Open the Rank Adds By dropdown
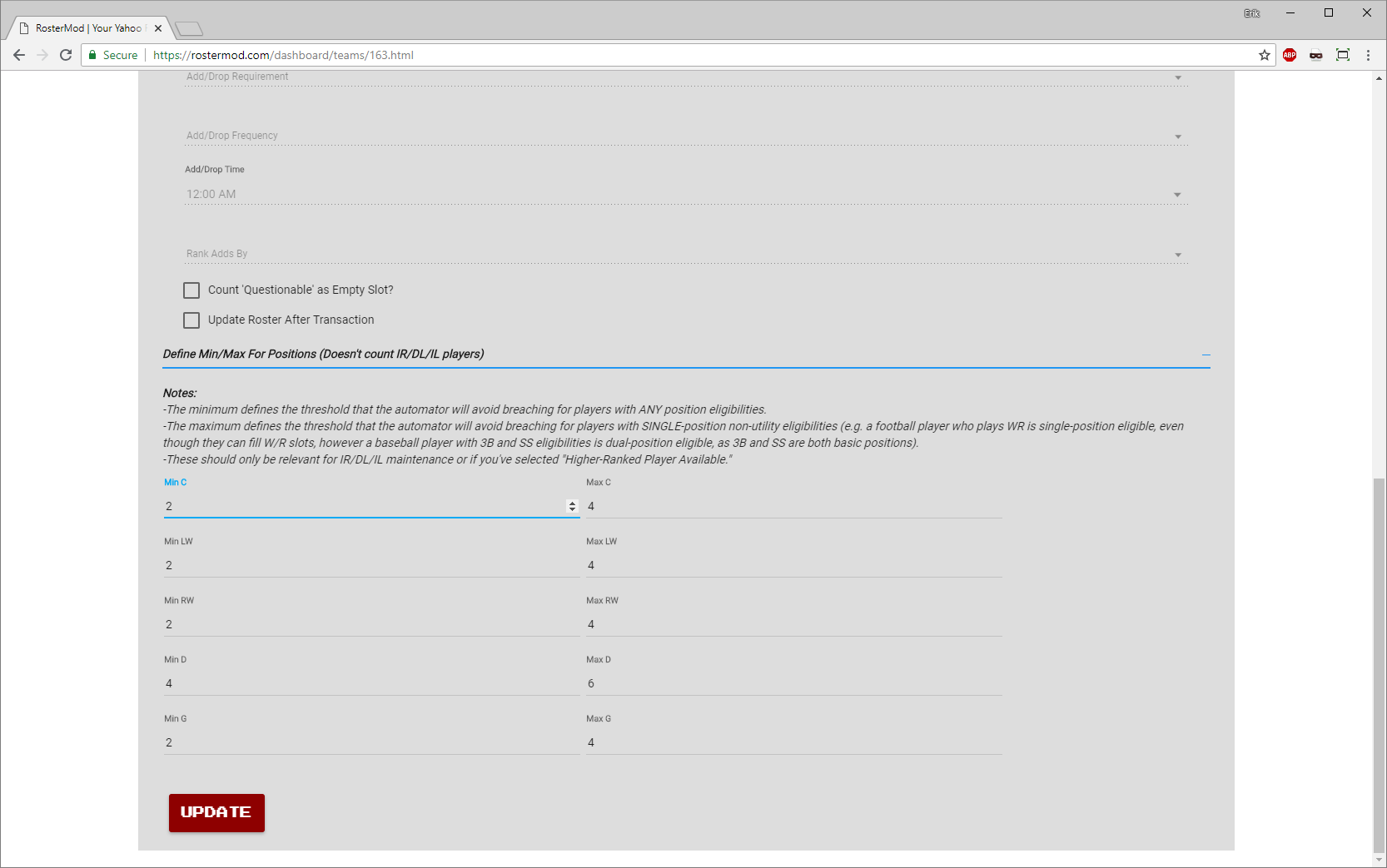Screen dimensions: 1387x868 pyautogui.click(x=686, y=254)
